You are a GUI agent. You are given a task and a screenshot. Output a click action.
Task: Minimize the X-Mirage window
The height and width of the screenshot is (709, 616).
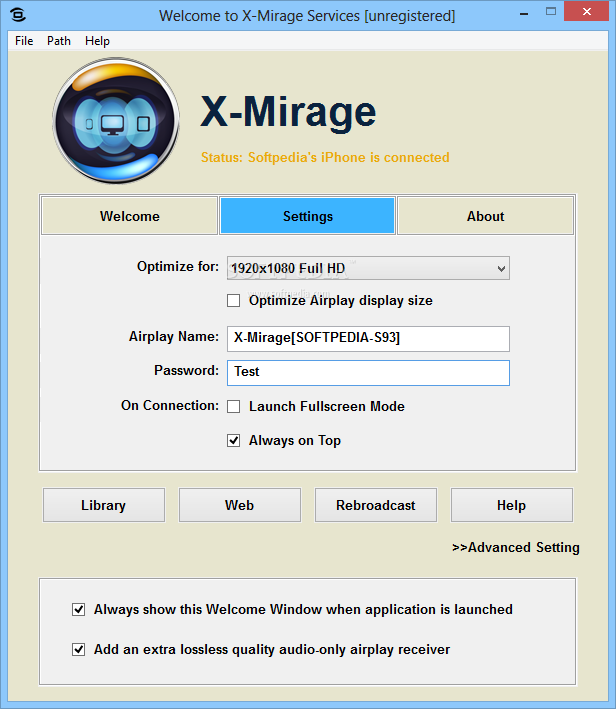click(524, 13)
